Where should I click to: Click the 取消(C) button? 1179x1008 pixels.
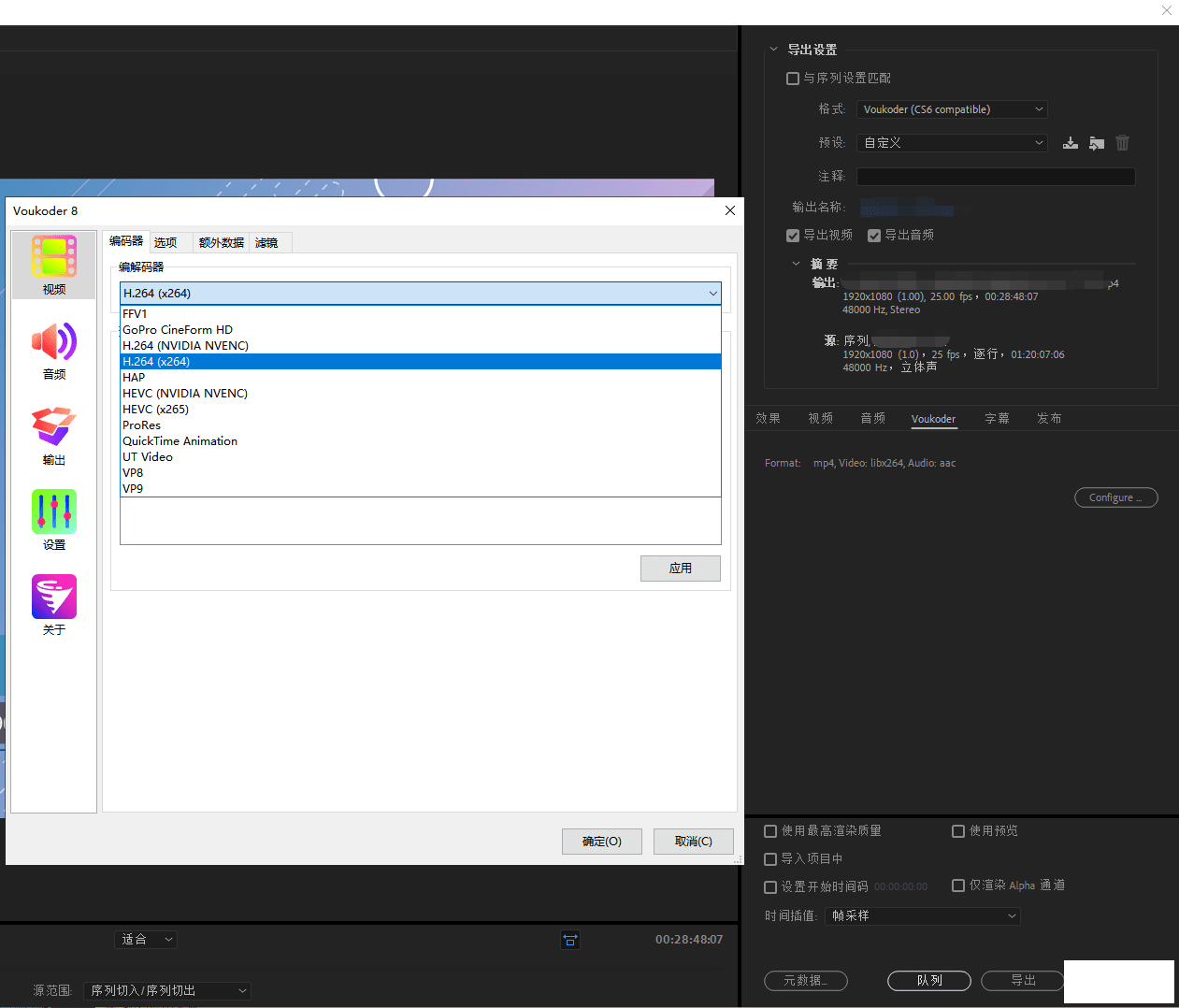click(x=694, y=842)
